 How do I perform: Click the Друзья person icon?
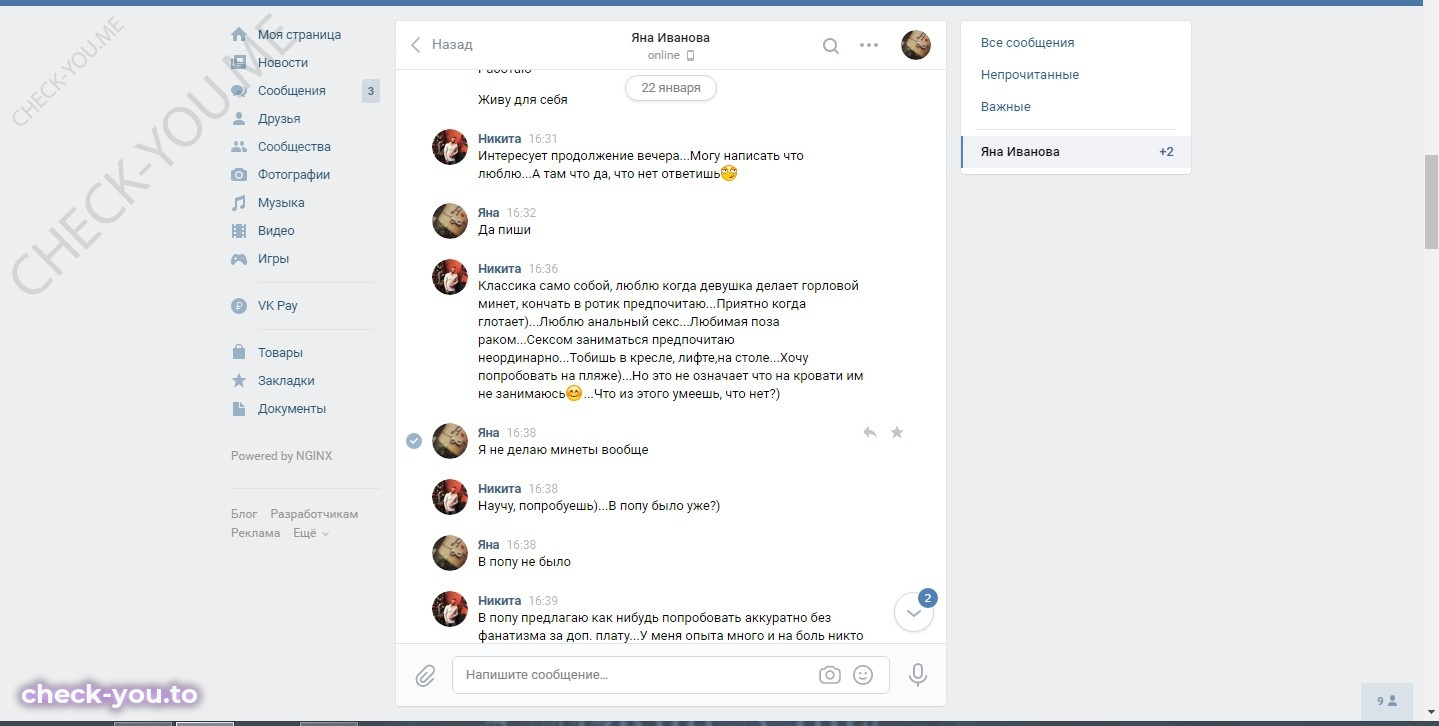239,118
